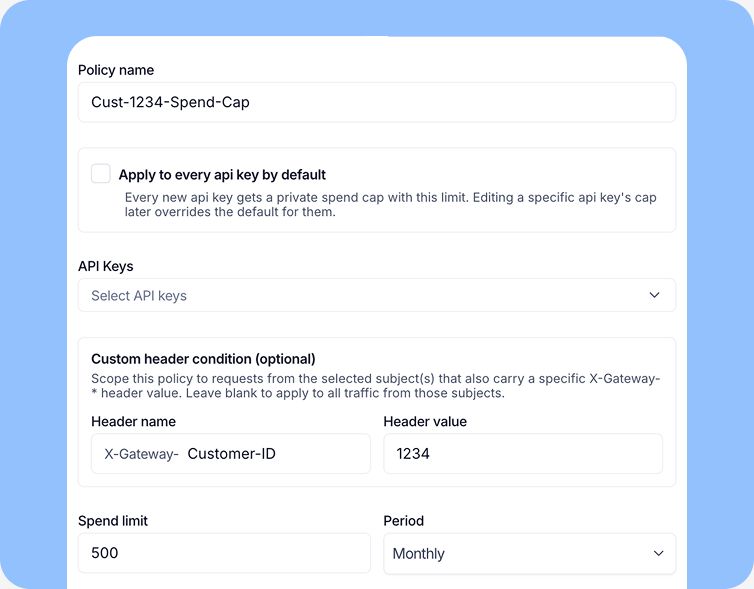
Task: Click the private spend cap description text
Action: pyautogui.click(x=390, y=205)
